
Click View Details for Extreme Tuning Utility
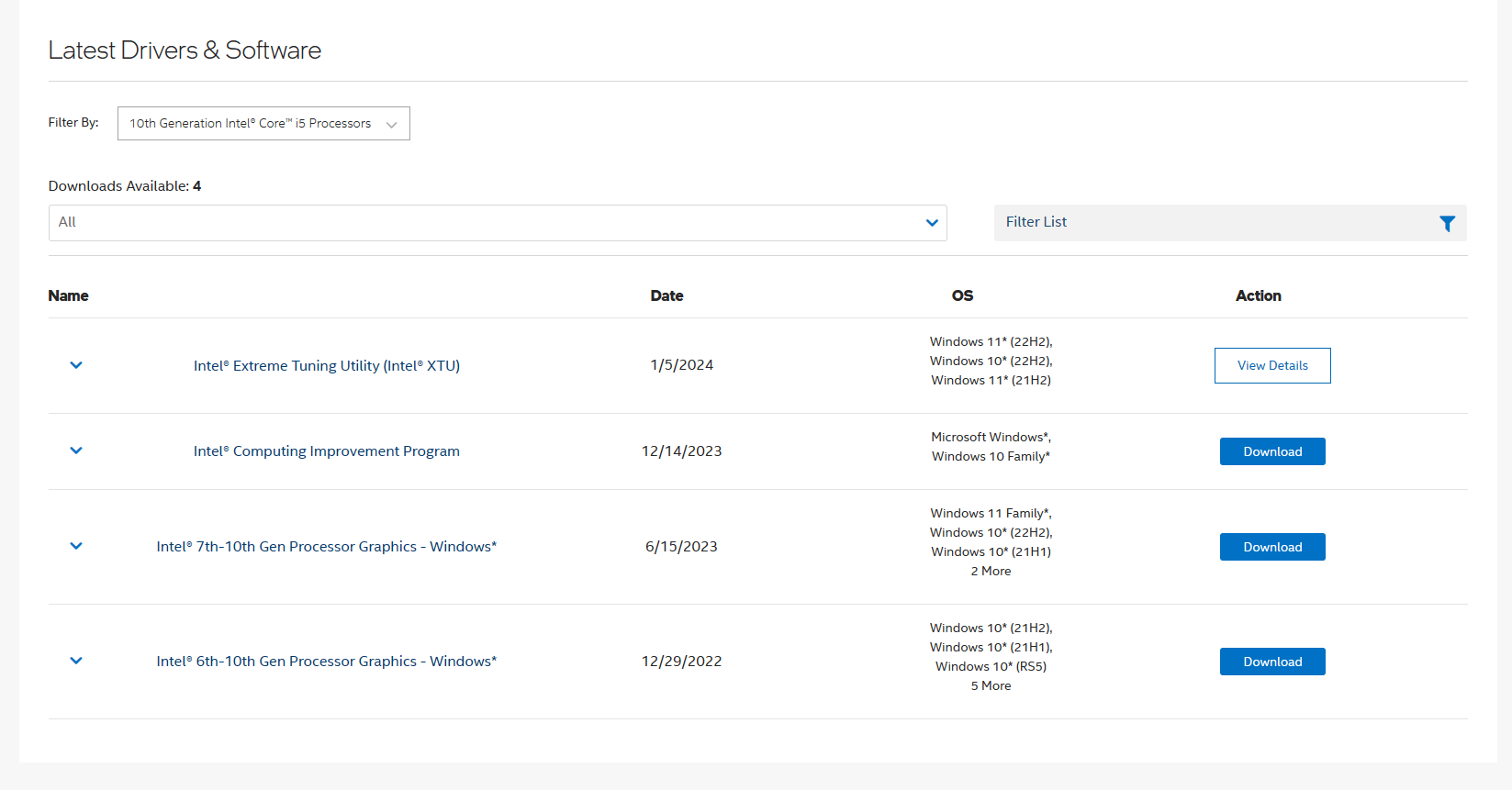point(1272,365)
